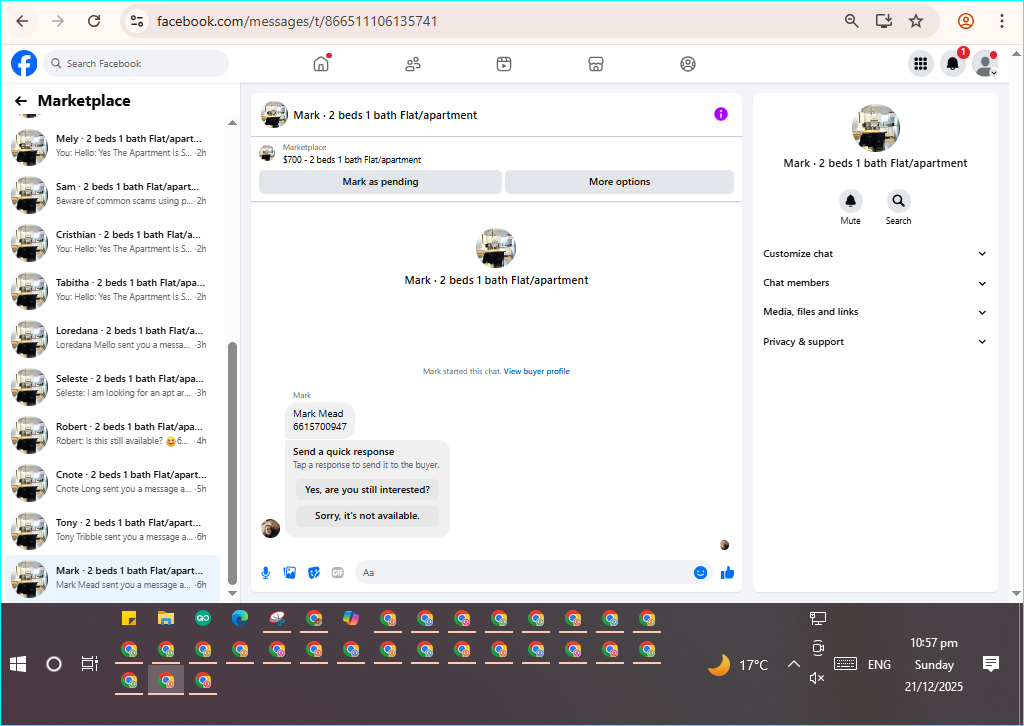
Task: Attach a photo to message
Action: pyautogui.click(x=290, y=573)
